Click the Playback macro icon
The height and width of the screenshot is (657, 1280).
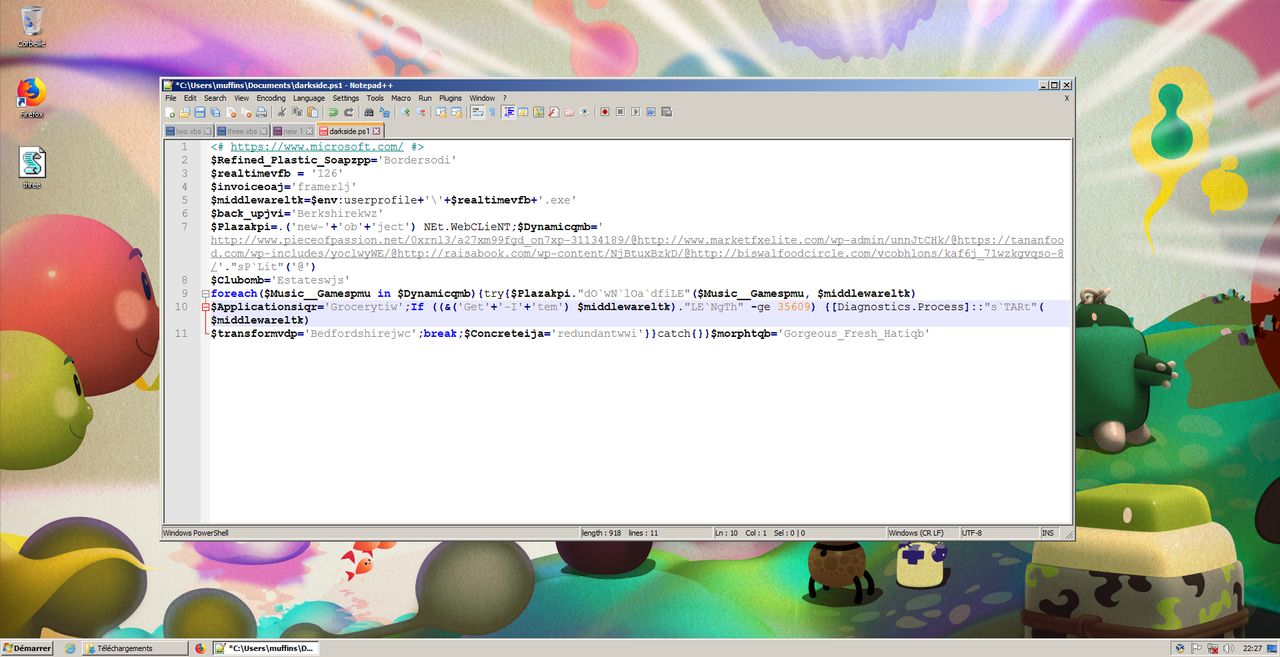[x=635, y=112]
